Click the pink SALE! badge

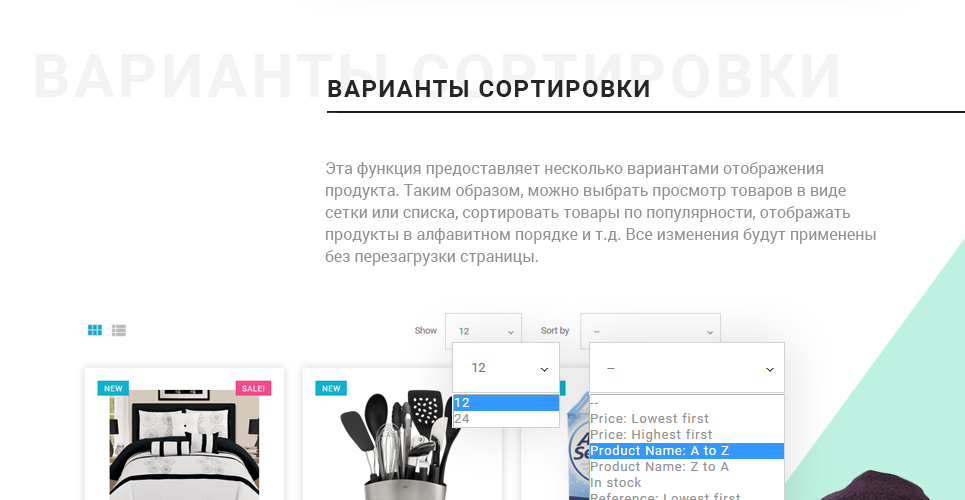[x=253, y=389]
